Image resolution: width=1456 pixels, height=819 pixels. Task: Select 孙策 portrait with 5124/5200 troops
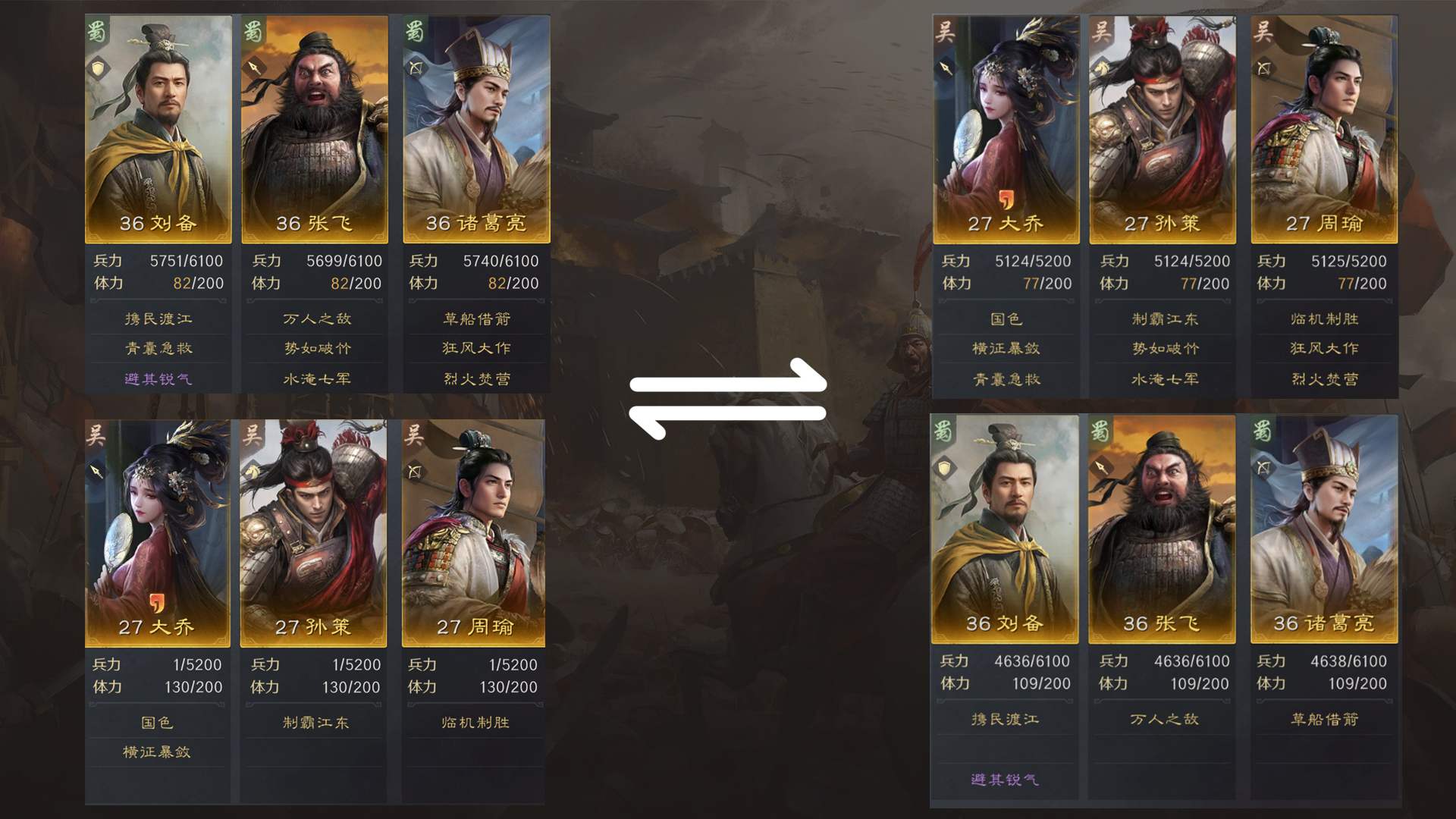point(1163,129)
